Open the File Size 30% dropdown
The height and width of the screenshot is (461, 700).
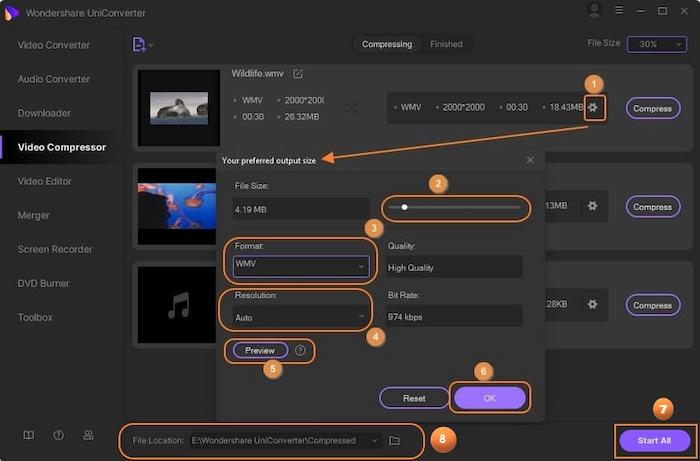657,44
